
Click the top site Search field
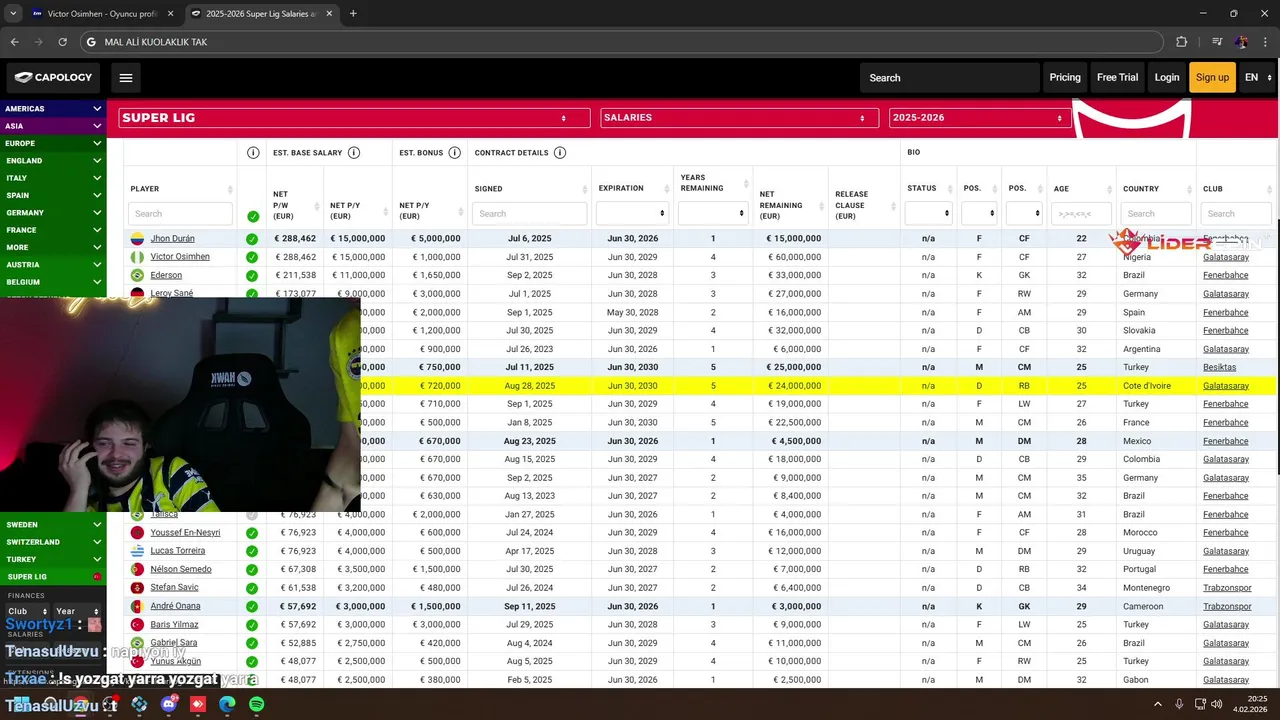(949, 77)
